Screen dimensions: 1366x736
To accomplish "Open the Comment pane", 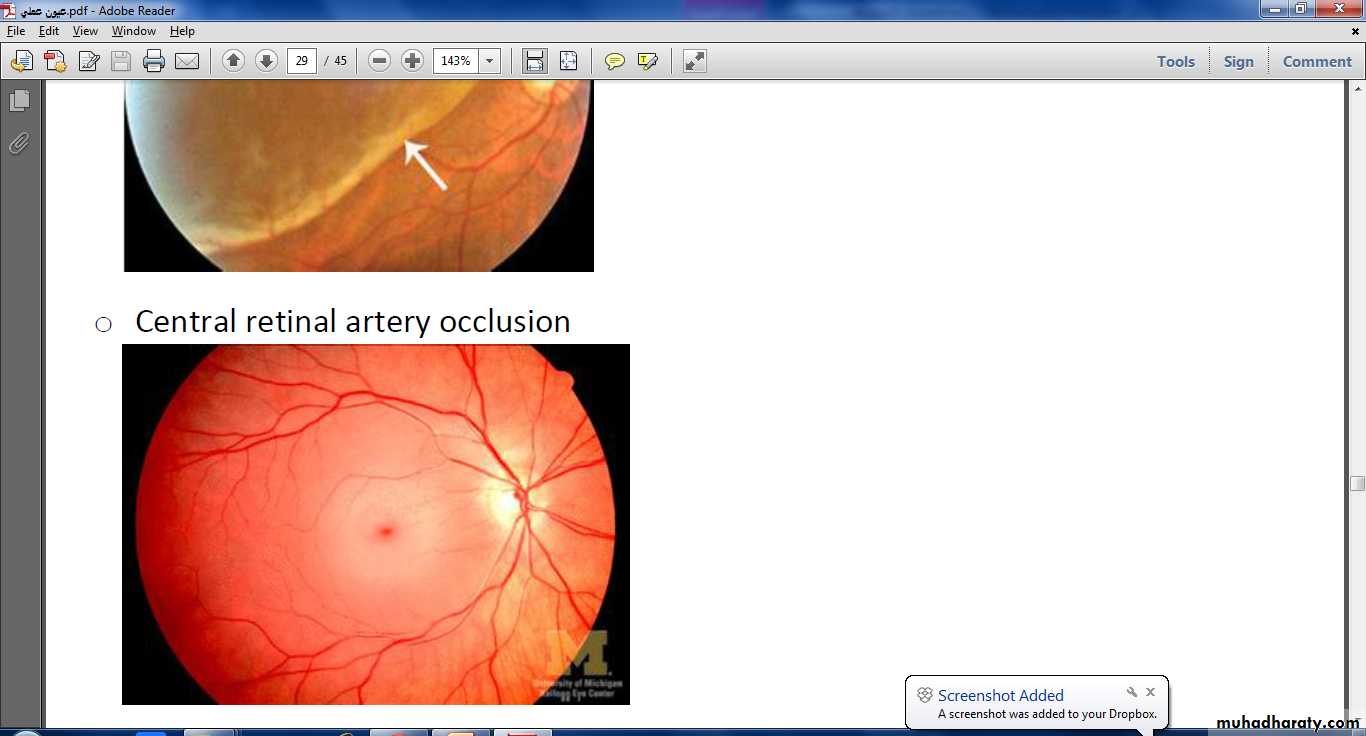I will [1316, 61].
